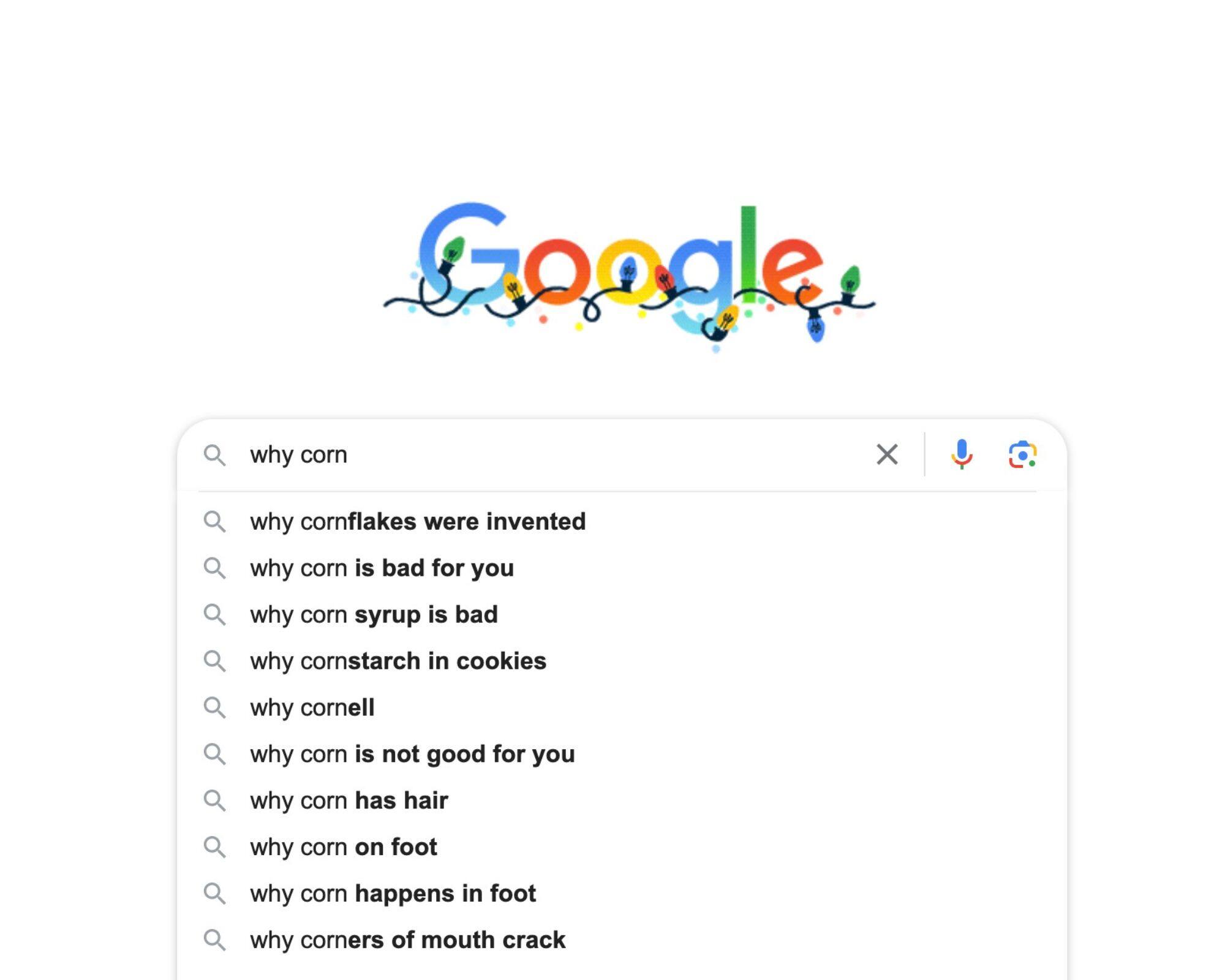The width and height of the screenshot is (1225, 980).
Task: Pick "why corners of mouth crack" suggestion
Action: click(407, 941)
